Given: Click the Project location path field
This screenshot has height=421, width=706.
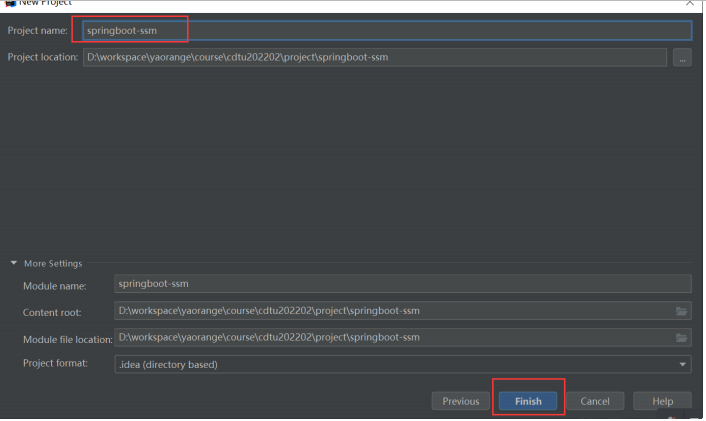Looking at the screenshot, I should click(375, 57).
